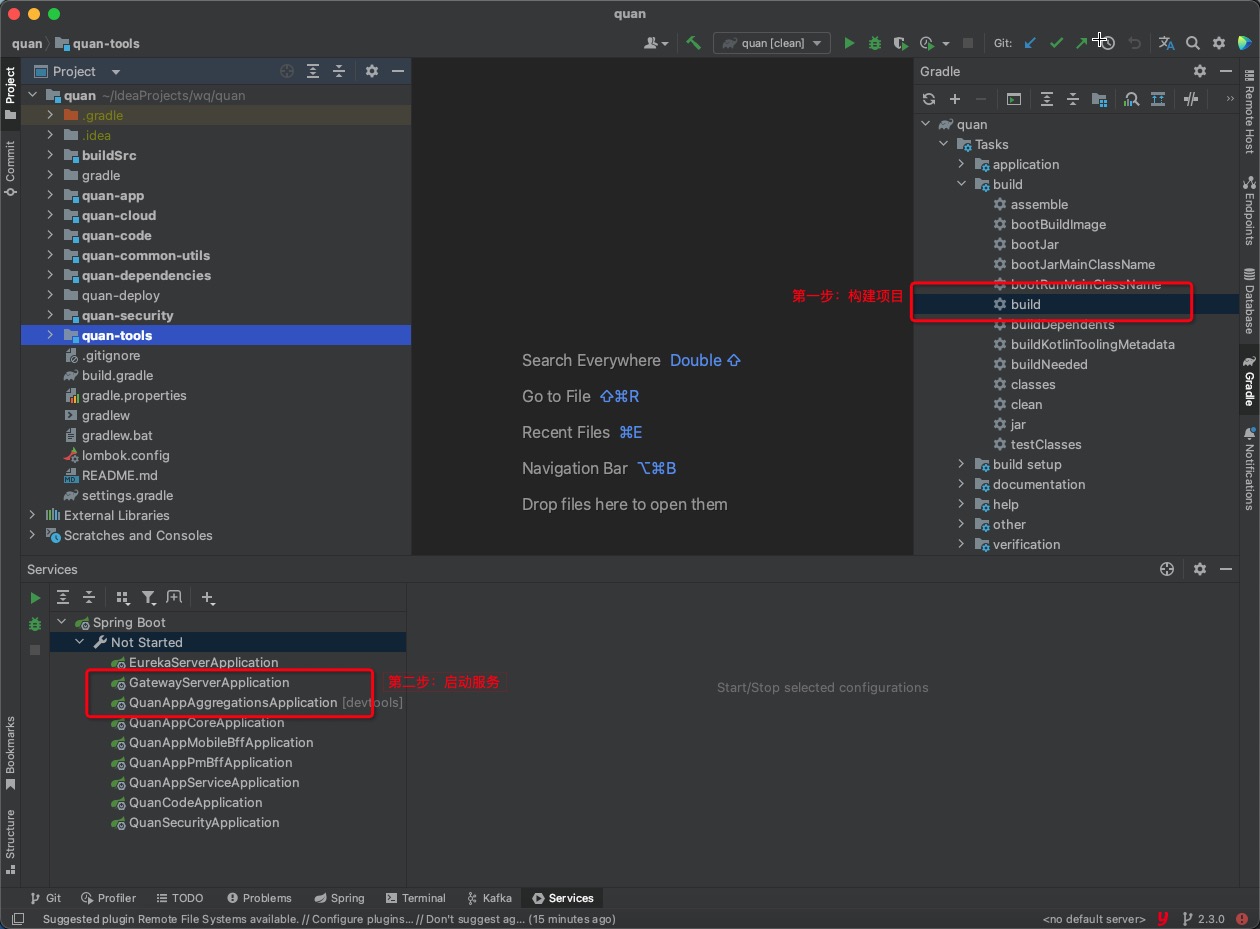Click Services Group By icon
Screen dimensions: 1260x929
click(x=123, y=598)
